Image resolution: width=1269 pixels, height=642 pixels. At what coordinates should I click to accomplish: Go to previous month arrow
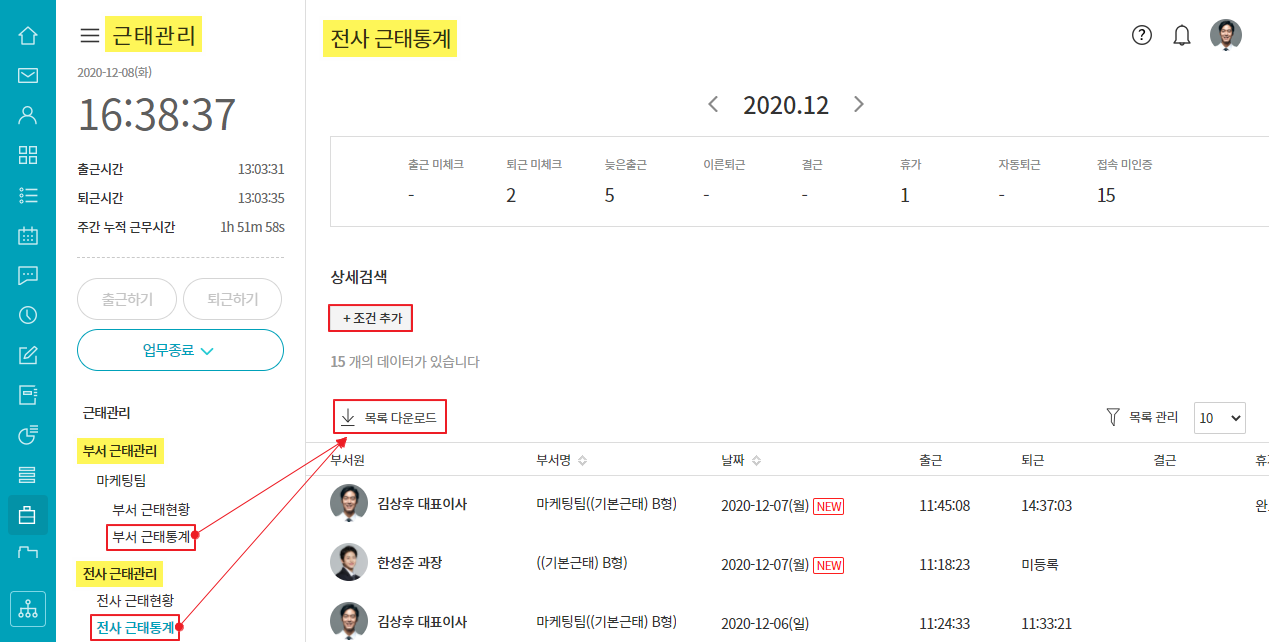(713, 104)
